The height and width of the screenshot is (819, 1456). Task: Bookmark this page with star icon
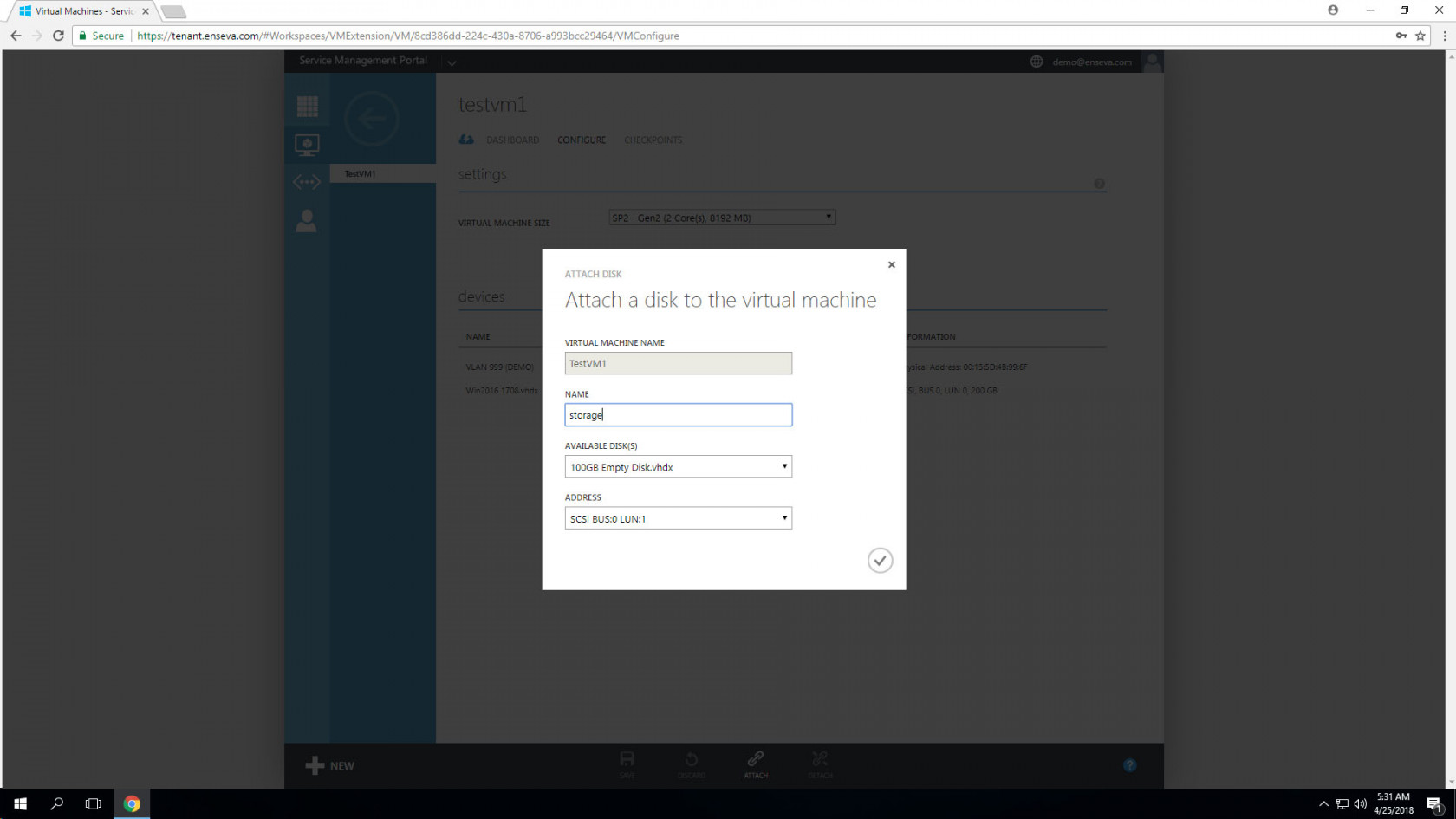click(x=1420, y=36)
